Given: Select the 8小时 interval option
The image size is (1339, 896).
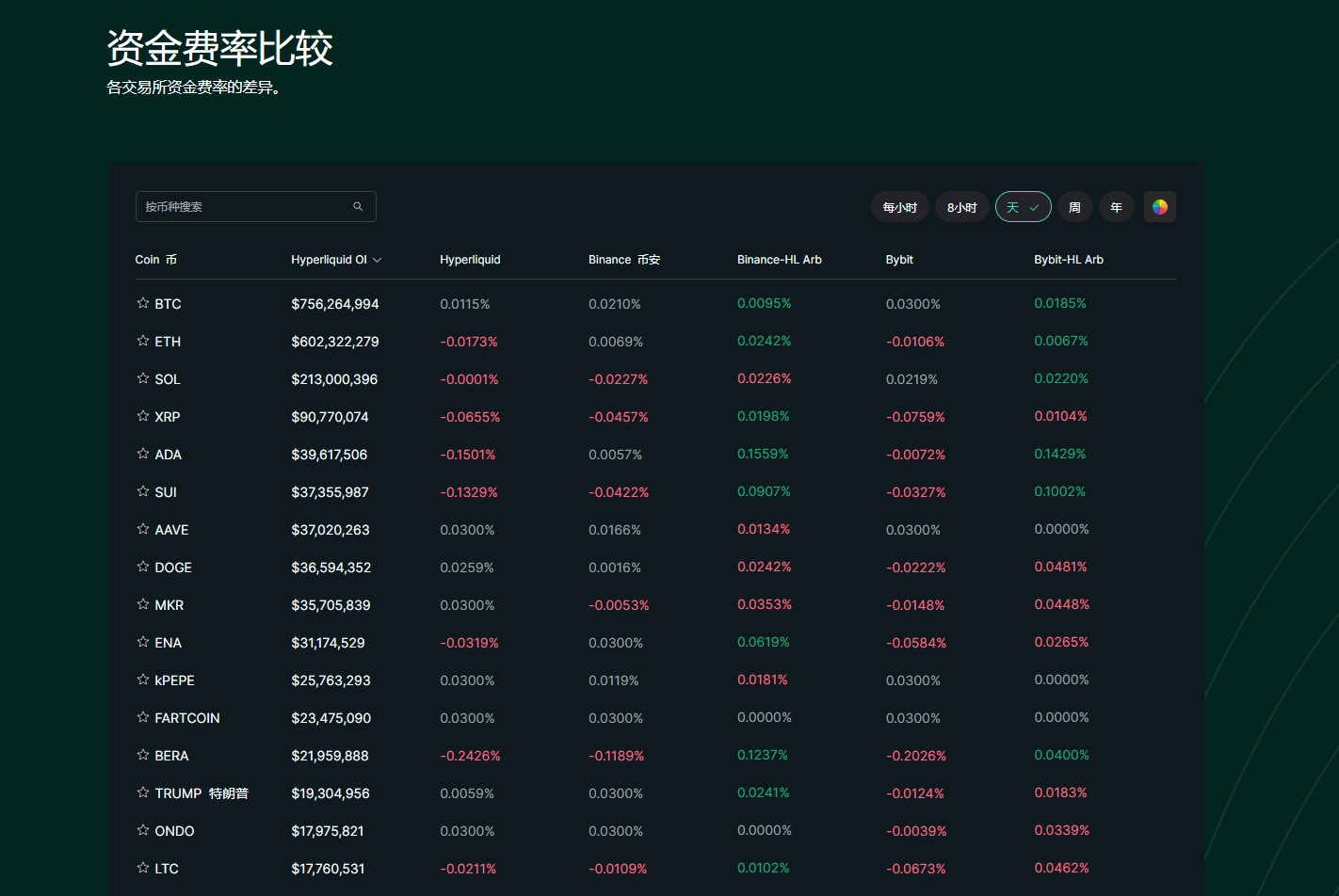Looking at the screenshot, I should click(961, 207).
